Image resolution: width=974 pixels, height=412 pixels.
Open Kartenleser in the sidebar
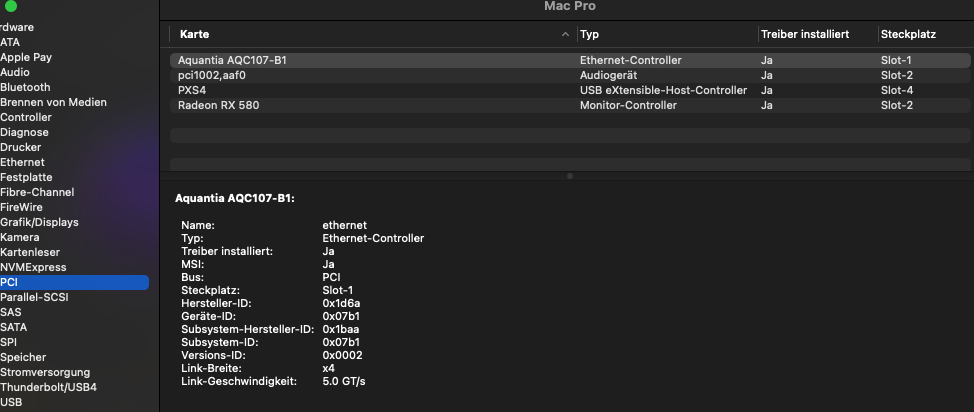point(30,252)
